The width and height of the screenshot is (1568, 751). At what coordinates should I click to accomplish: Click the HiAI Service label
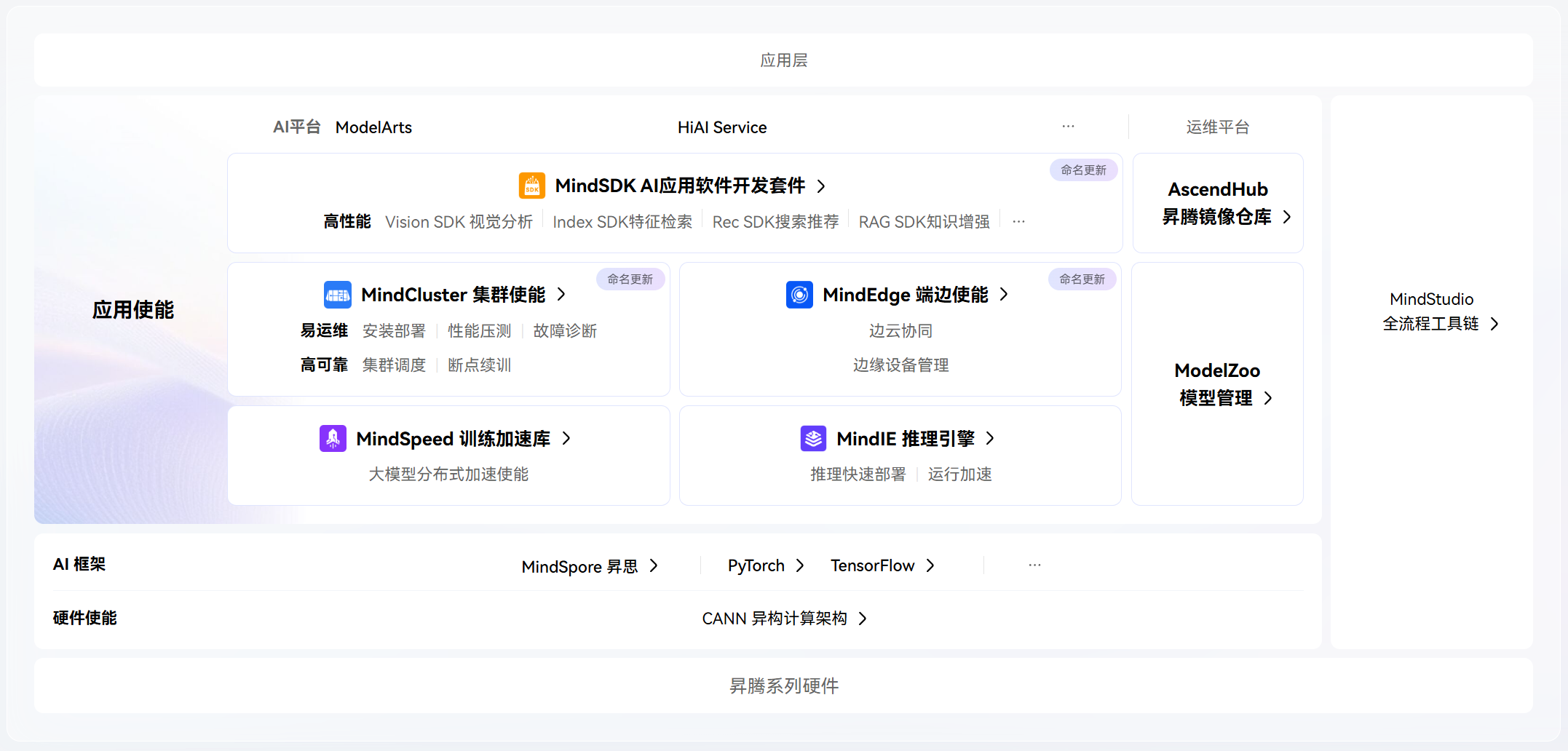[x=722, y=127]
